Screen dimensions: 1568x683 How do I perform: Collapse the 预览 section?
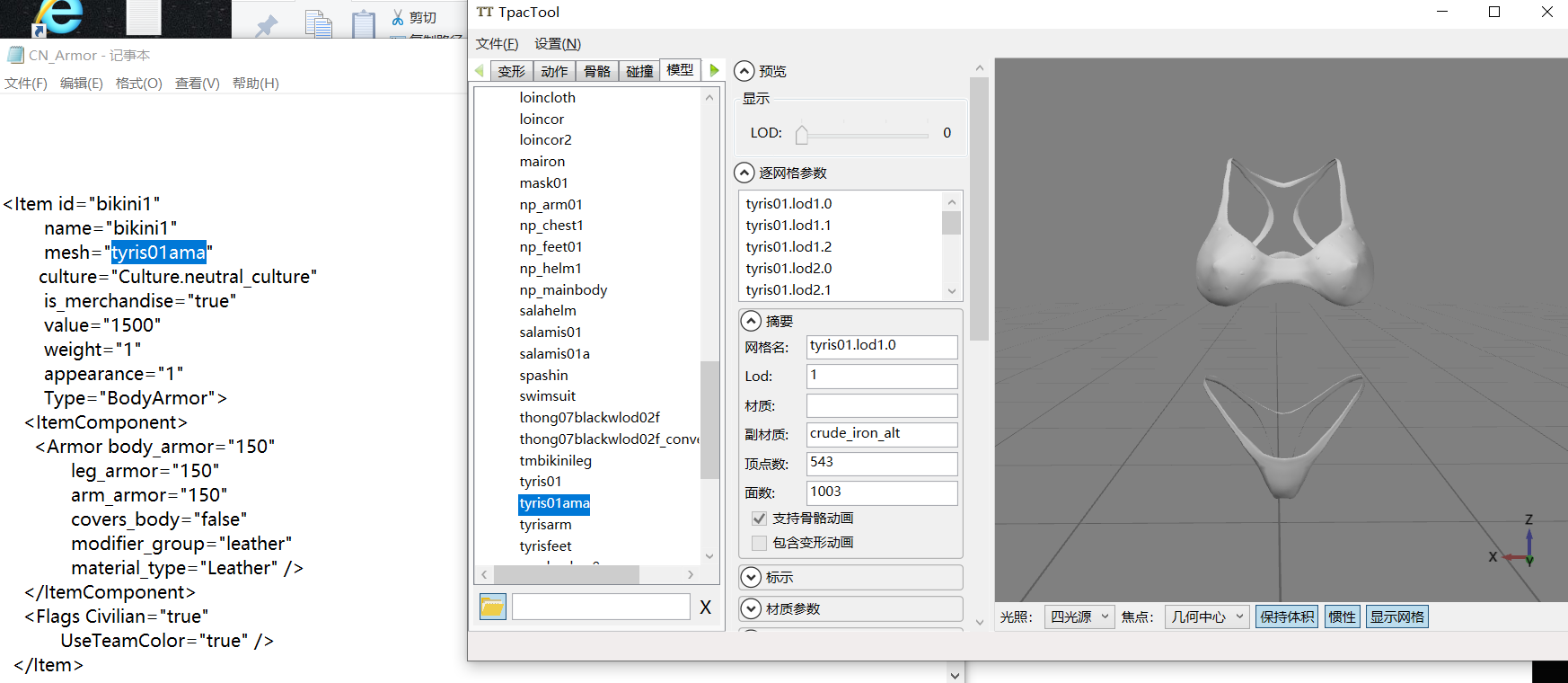(744, 71)
